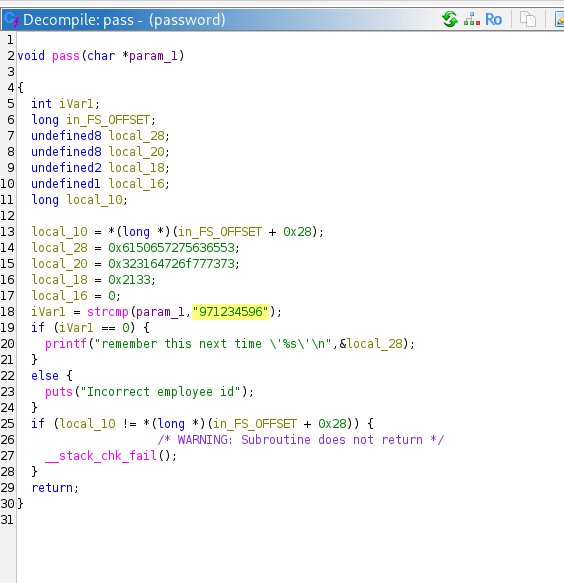The image size is (564, 583).
Task: Click the Decompile: pass title bar text
Action: (124, 19)
